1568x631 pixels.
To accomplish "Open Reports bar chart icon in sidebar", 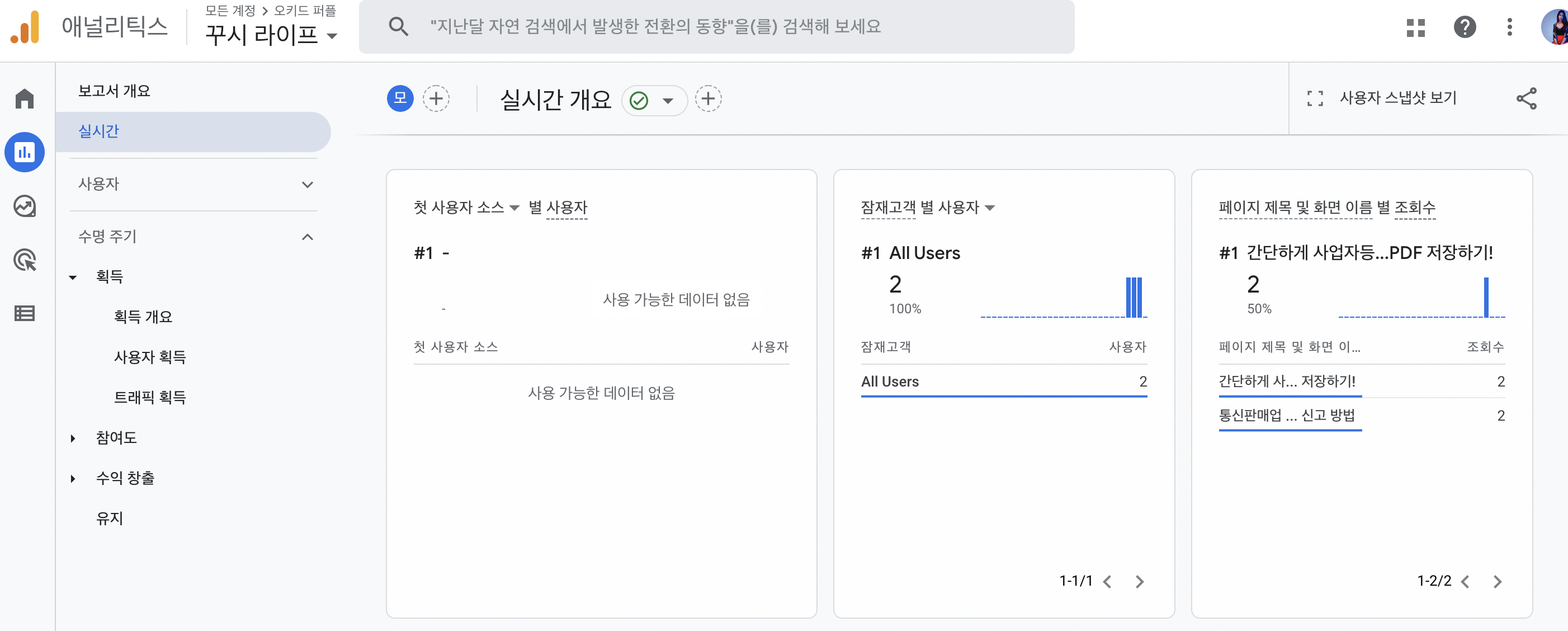I will click(25, 152).
